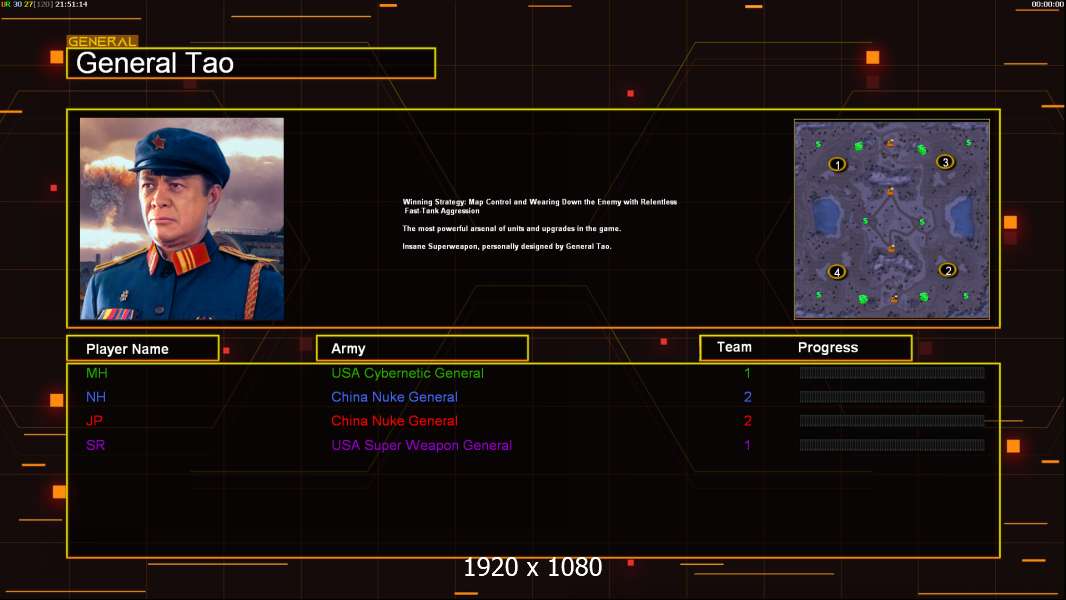Click the 21:51:14 clock readout
This screenshot has width=1066, height=600.
[71, 4]
